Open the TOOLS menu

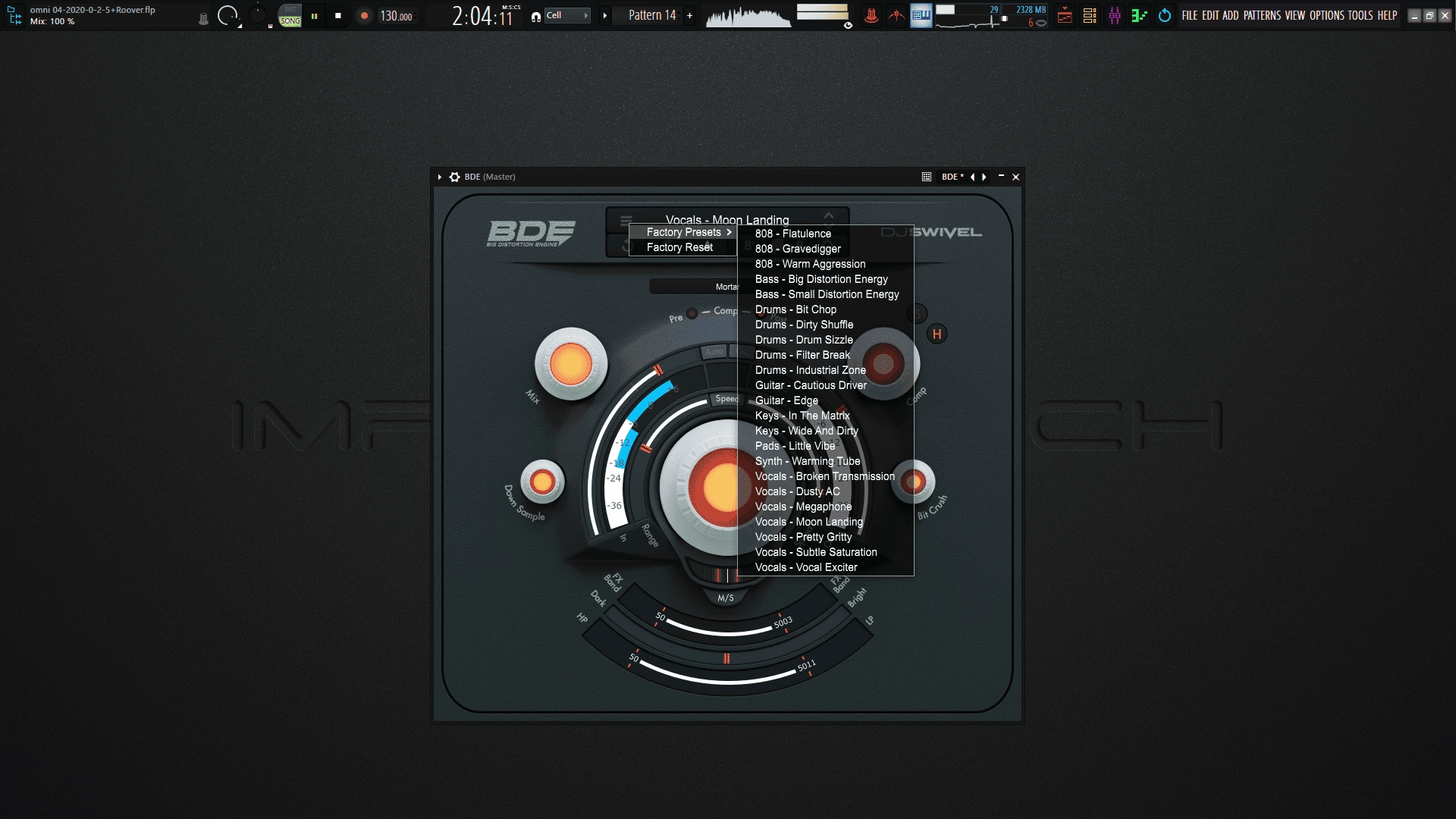pos(1360,15)
